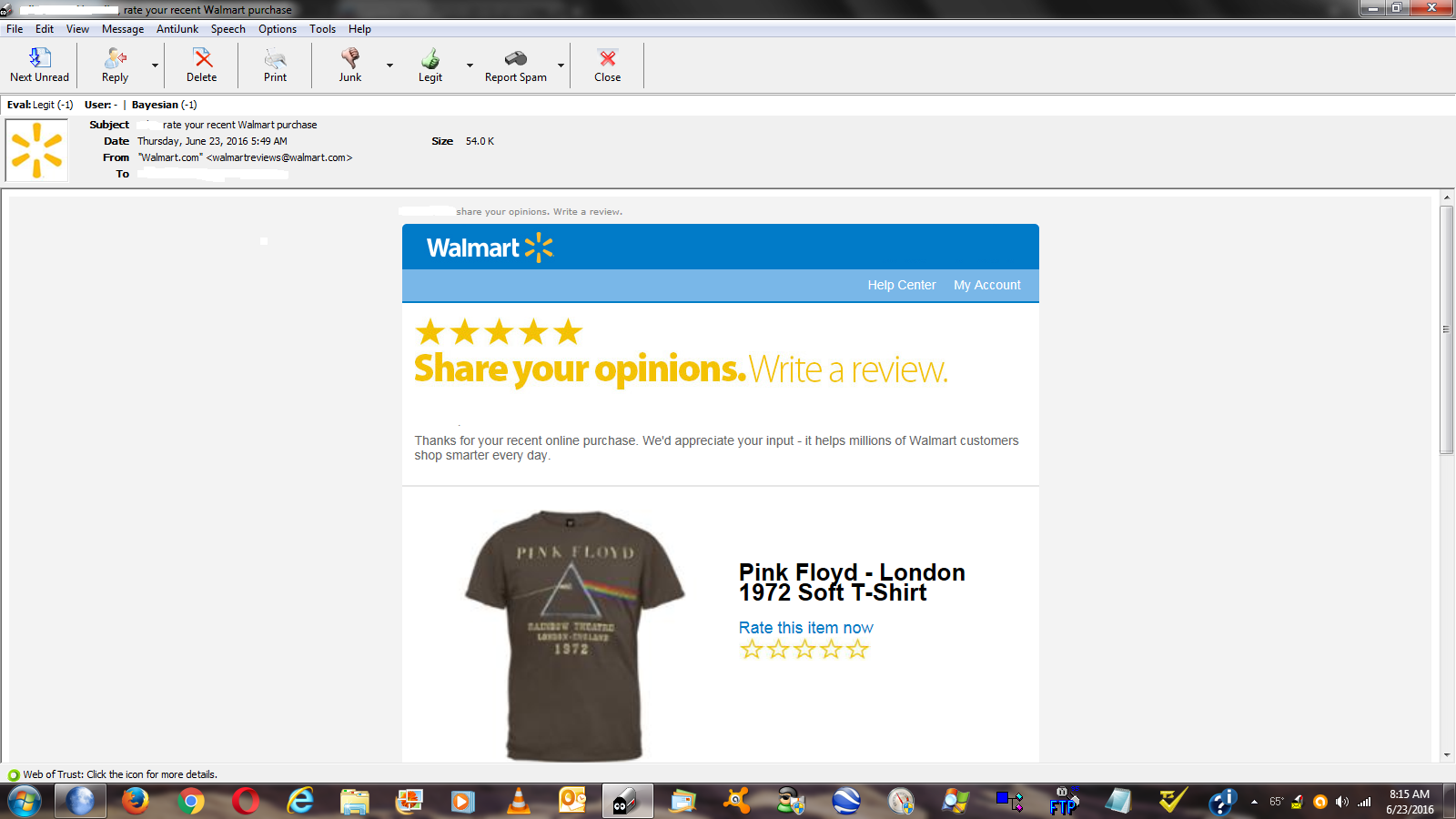Open the AntiJunk menu

coord(177,29)
